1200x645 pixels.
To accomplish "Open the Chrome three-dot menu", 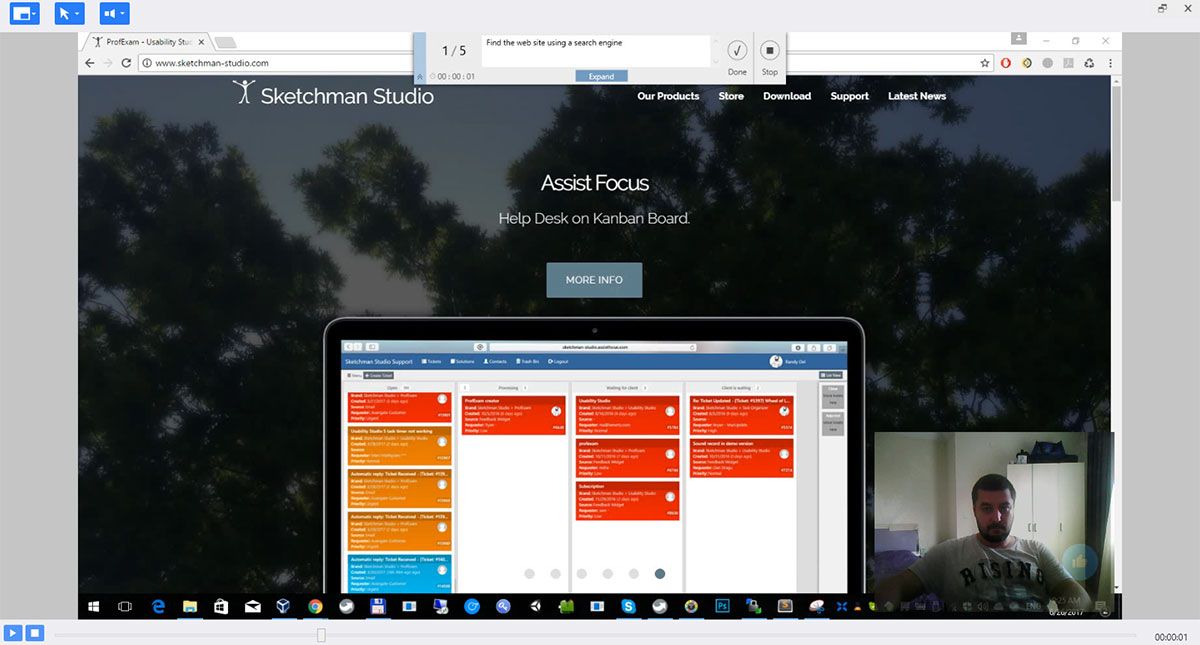I will [1110, 62].
